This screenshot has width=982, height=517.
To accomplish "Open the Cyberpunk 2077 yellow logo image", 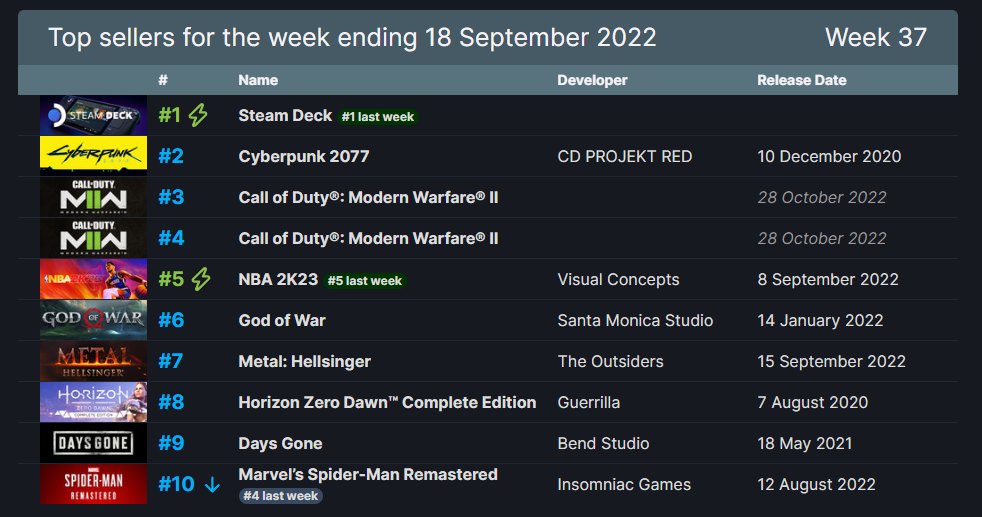I will [93, 156].
